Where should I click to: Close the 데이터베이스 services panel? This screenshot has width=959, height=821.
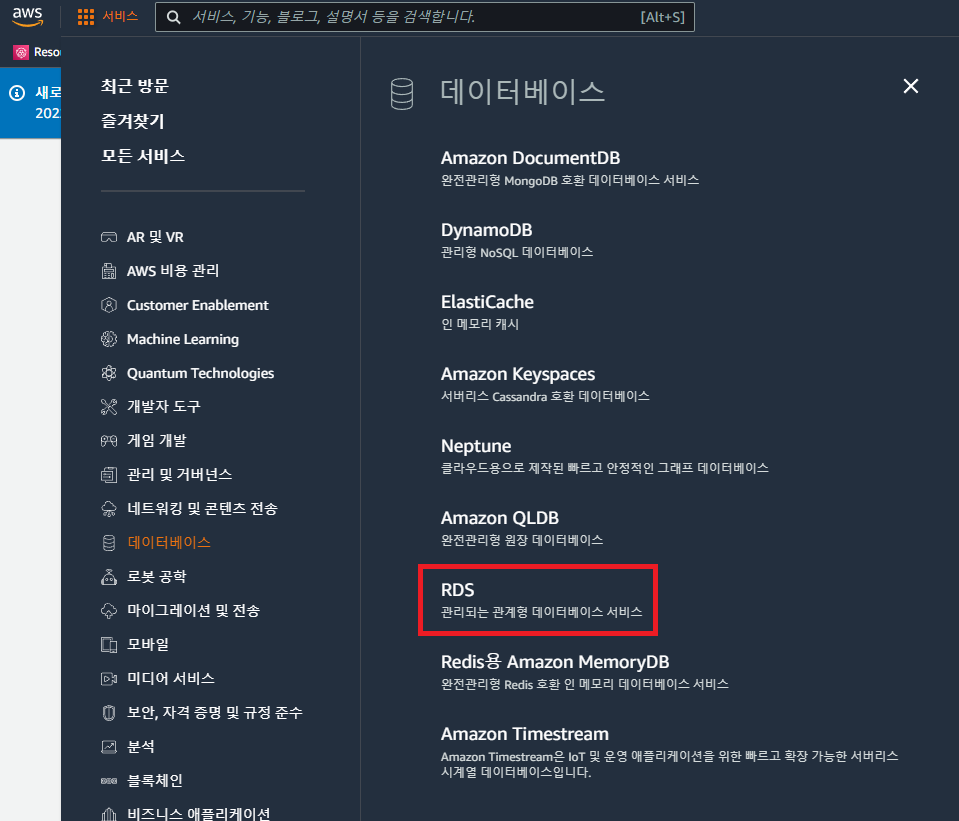[x=911, y=86]
